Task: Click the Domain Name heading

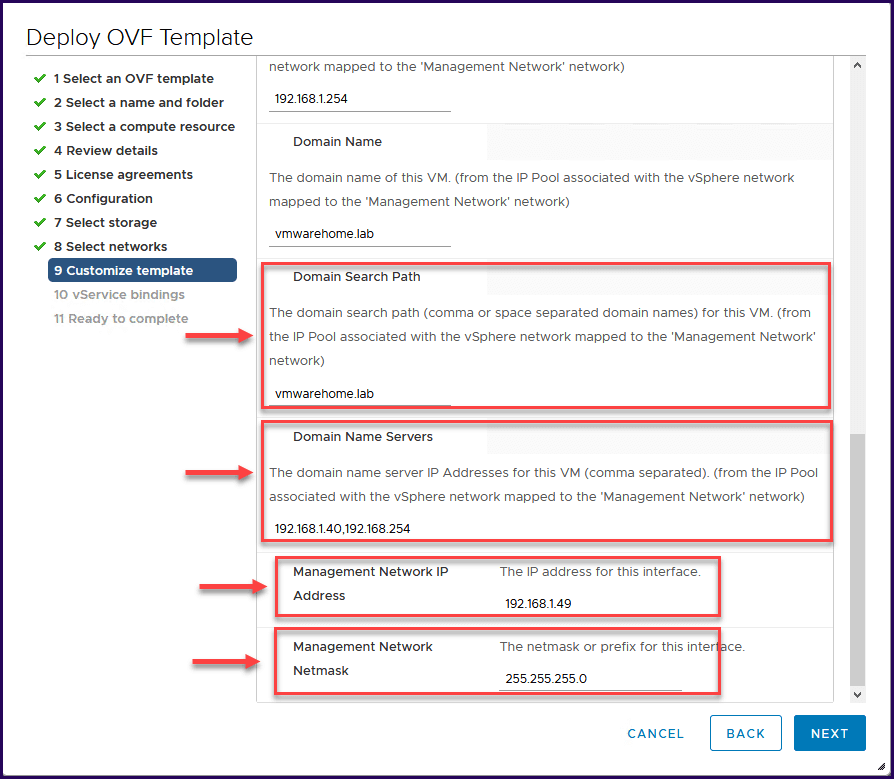Action: coord(338,141)
